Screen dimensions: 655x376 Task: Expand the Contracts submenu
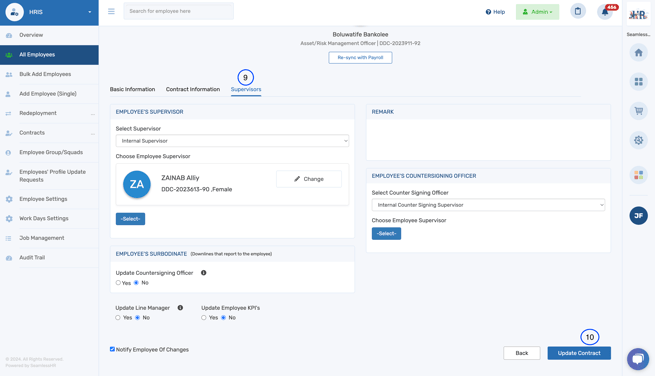coord(93,133)
